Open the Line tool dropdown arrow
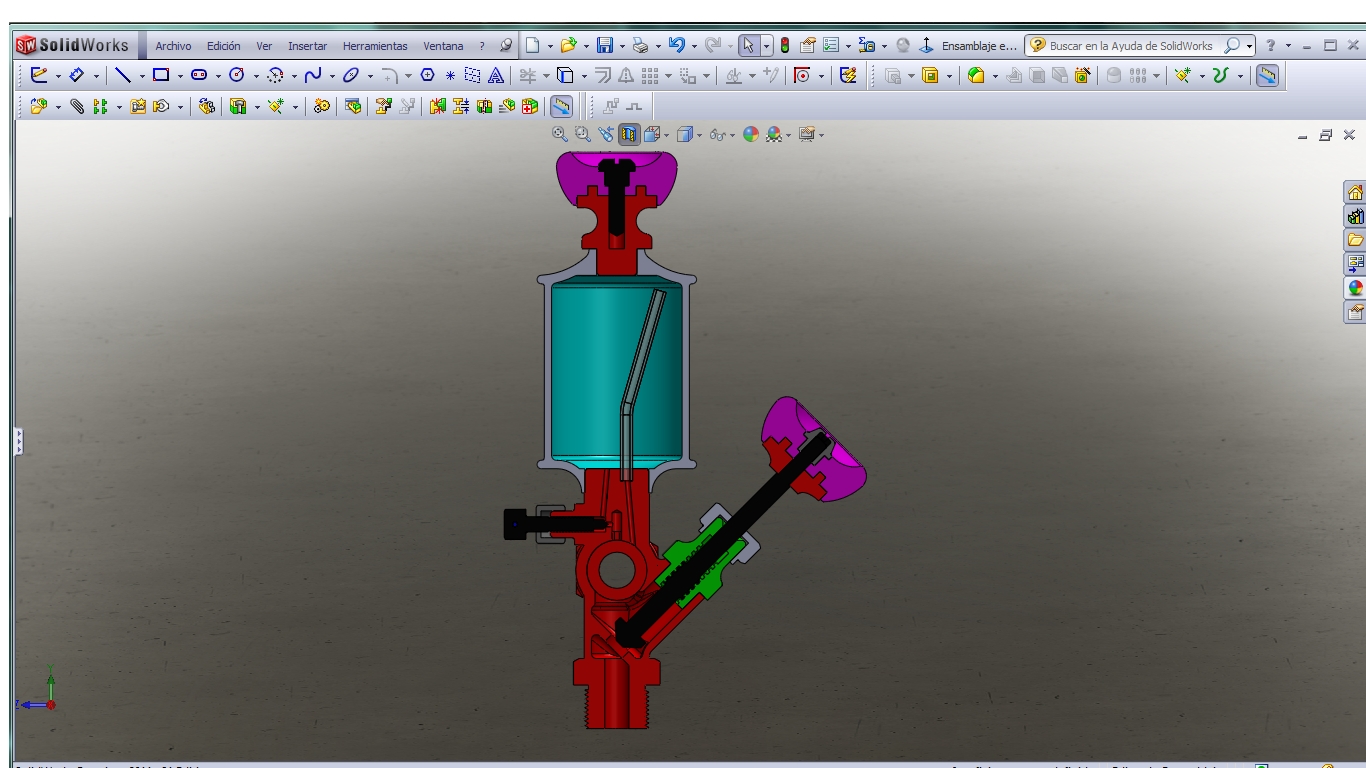The width and height of the screenshot is (1366, 768). click(x=142, y=76)
